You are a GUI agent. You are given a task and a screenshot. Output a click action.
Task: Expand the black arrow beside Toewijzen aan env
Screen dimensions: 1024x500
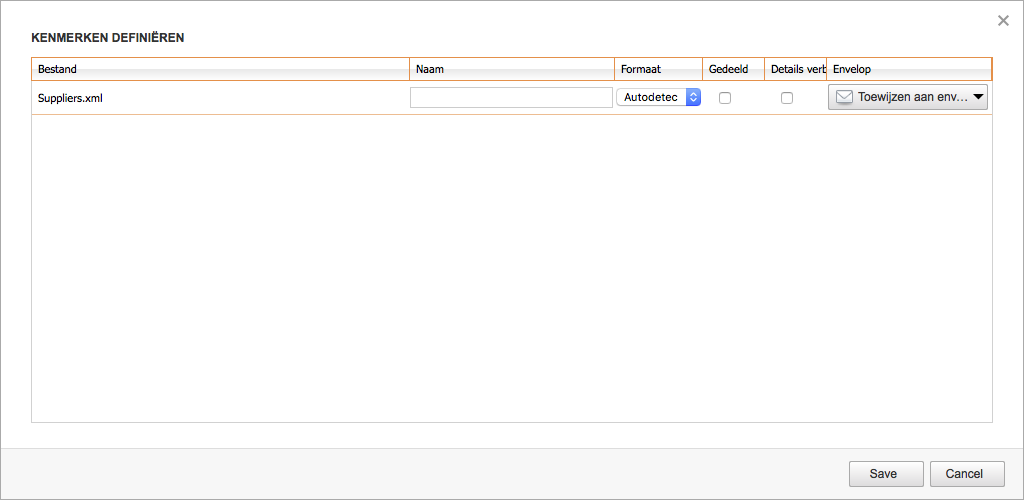(x=978, y=97)
